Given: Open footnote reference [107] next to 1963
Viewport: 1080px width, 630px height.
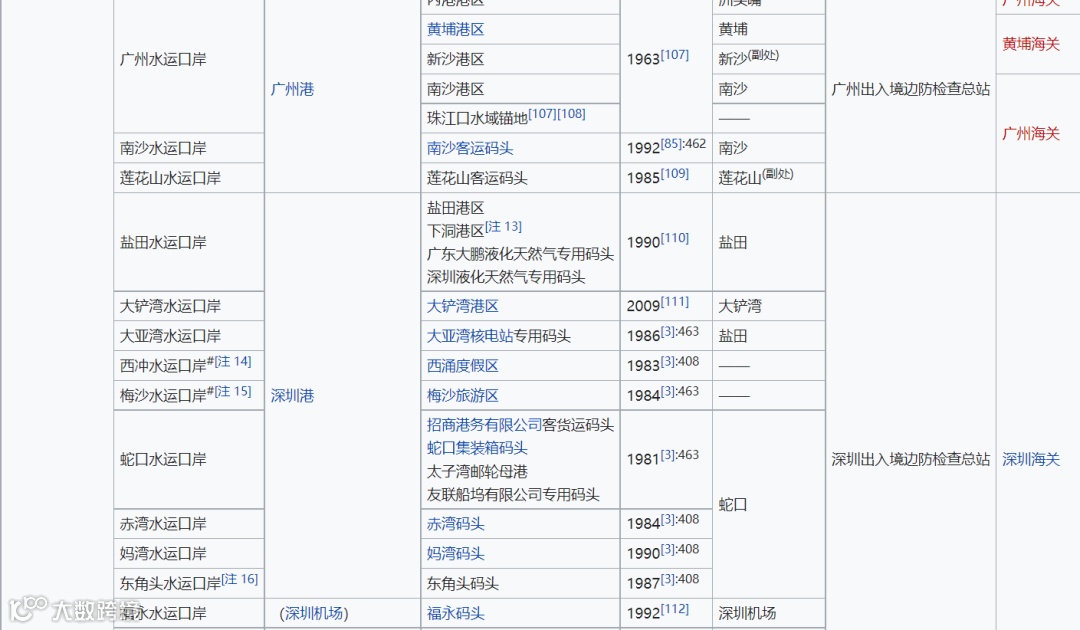Looking at the screenshot, I should pos(675,53).
